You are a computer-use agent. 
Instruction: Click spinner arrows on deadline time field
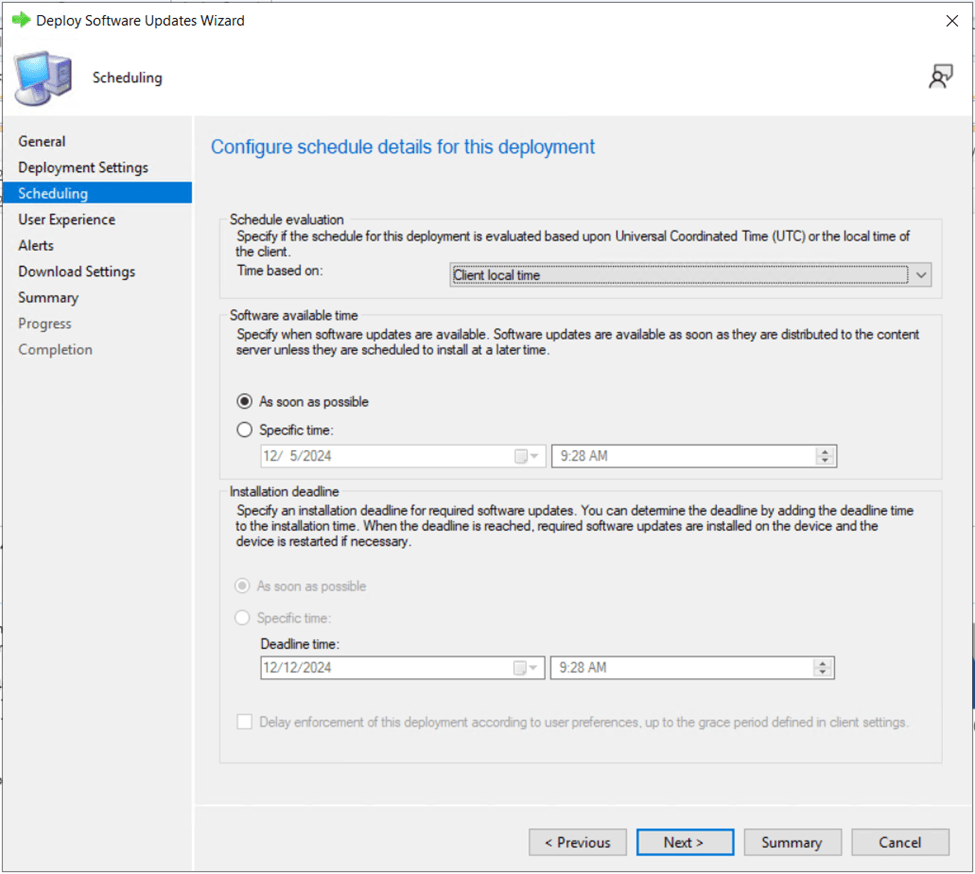[x=823, y=668]
